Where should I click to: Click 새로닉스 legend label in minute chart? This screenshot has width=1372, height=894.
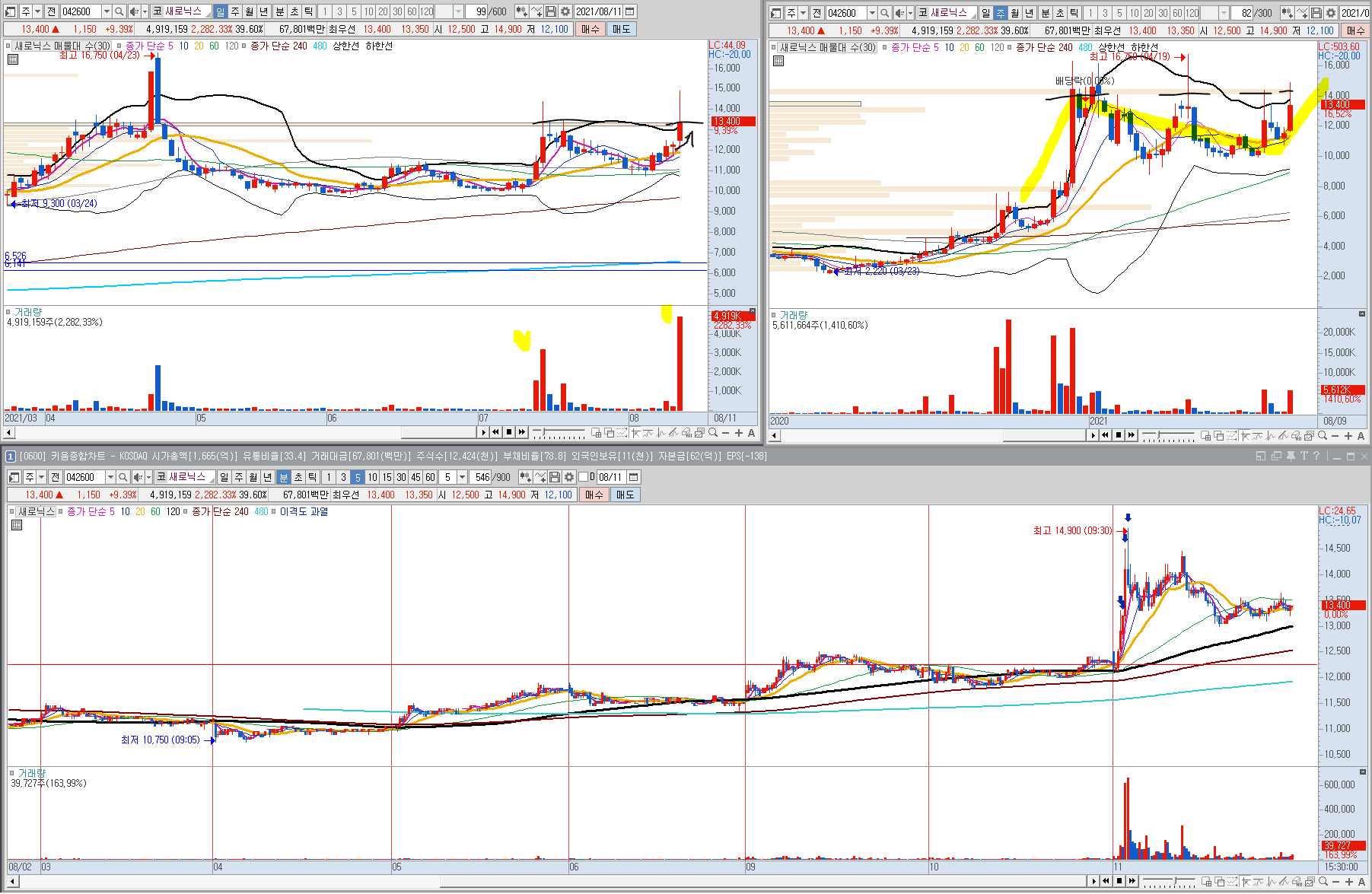click(36, 511)
